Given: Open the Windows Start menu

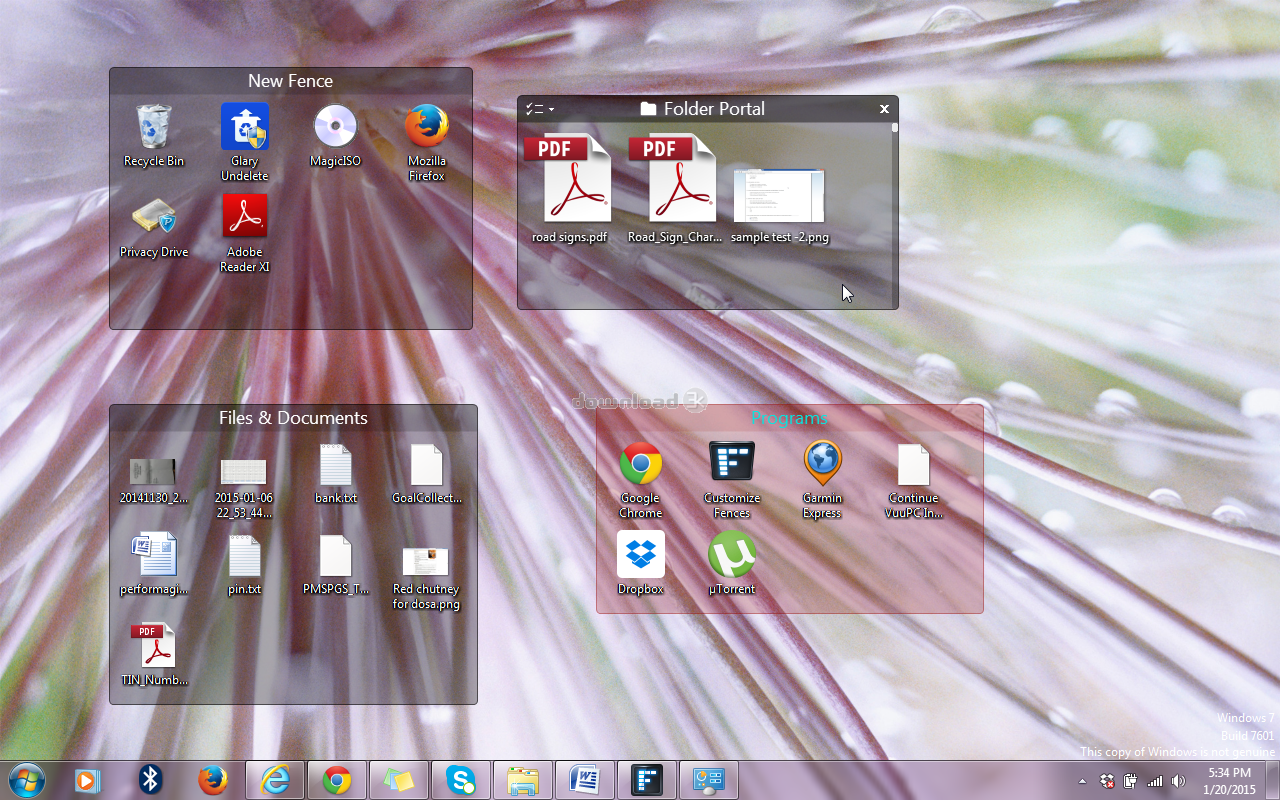Looking at the screenshot, I should (x=26, y=780).
